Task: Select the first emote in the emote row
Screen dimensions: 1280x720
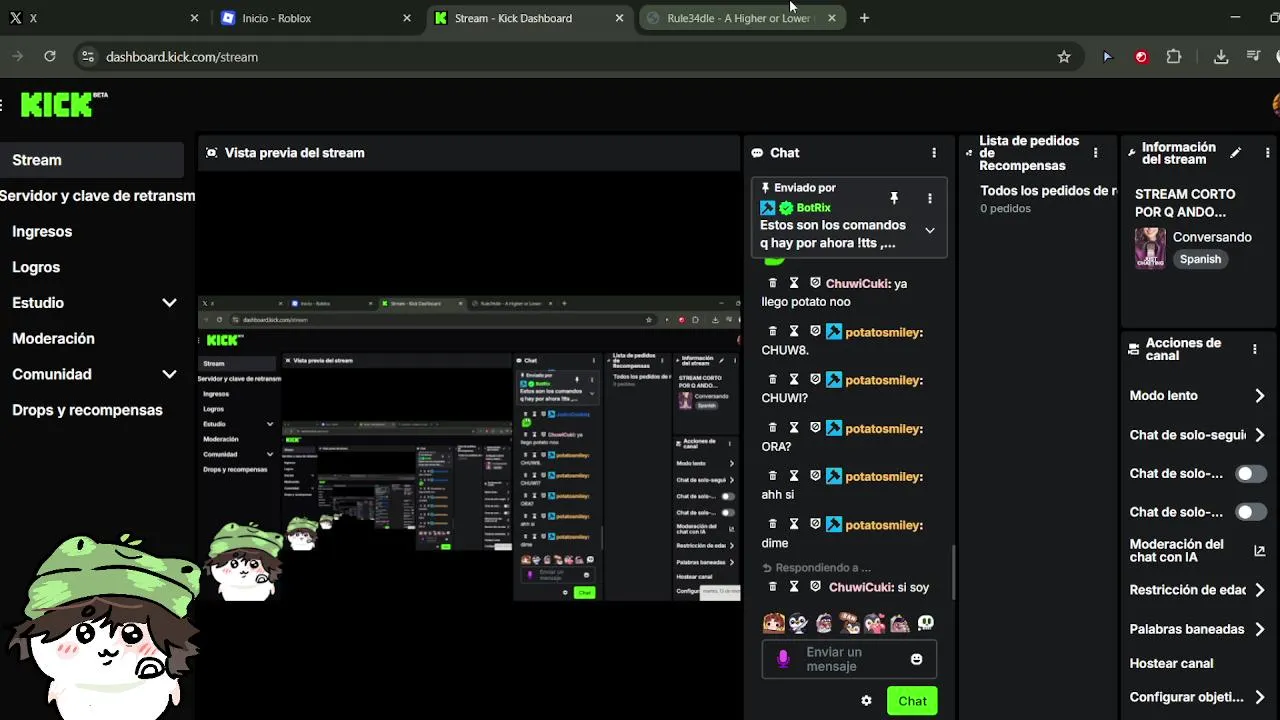Action: tap(773, 623)
